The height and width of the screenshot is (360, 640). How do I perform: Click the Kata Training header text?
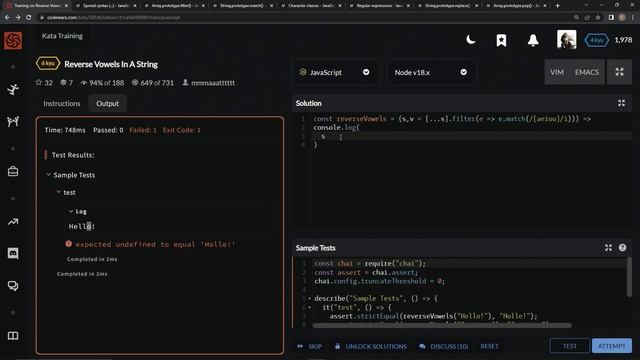[x=62, y=36]
